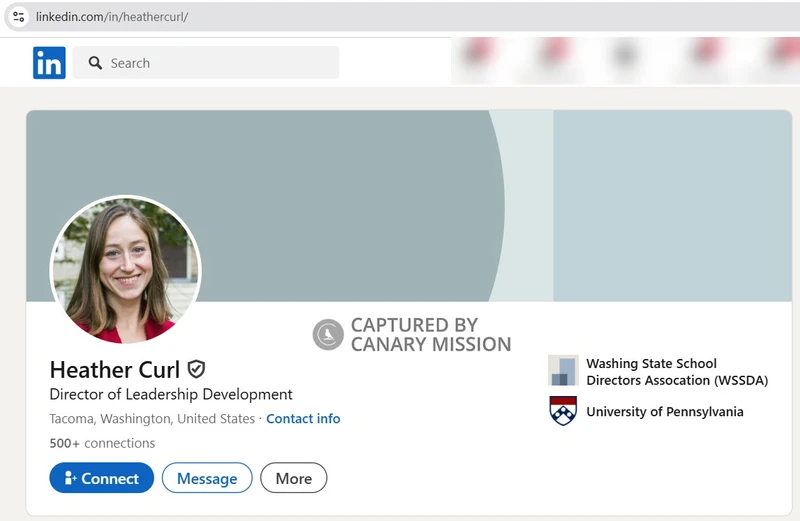
Task: Open the Contact info link
Action: pyautogui.click(x=303, y=418)
